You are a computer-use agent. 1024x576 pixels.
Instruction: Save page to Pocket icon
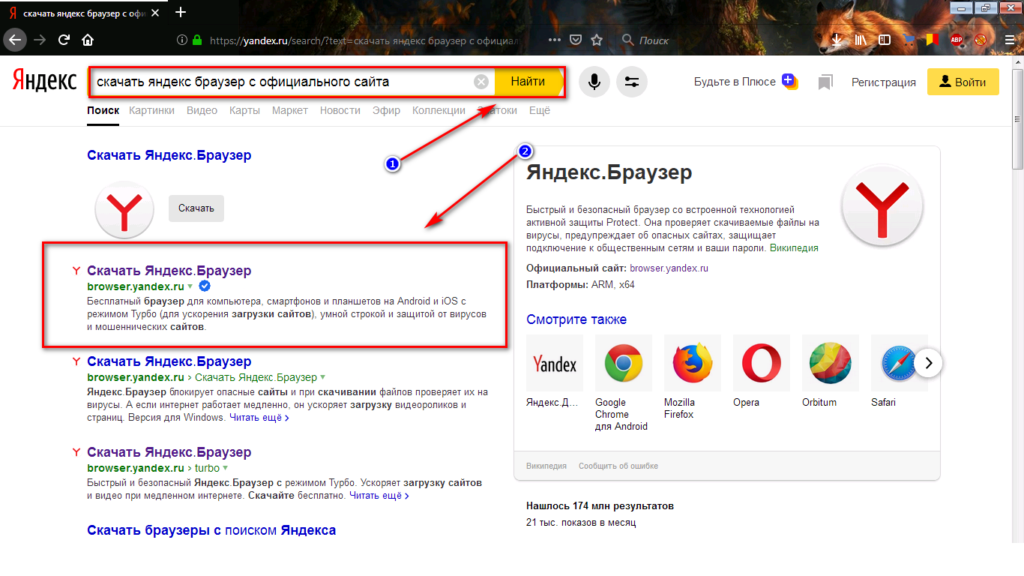(x=575, y=40)
